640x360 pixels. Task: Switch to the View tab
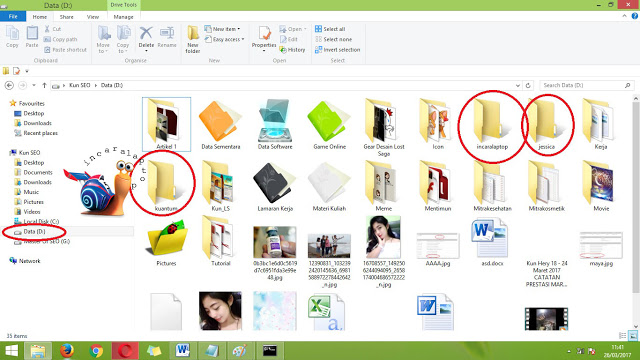[93, 17]
